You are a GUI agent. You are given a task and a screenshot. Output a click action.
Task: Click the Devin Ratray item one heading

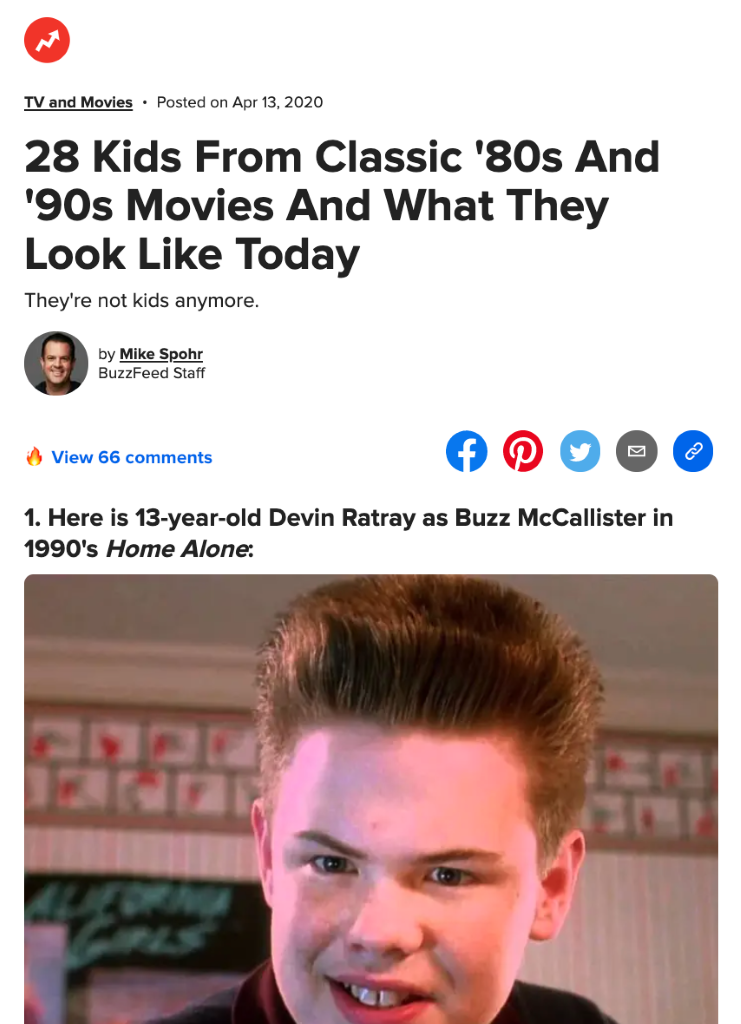coord(349,533)
